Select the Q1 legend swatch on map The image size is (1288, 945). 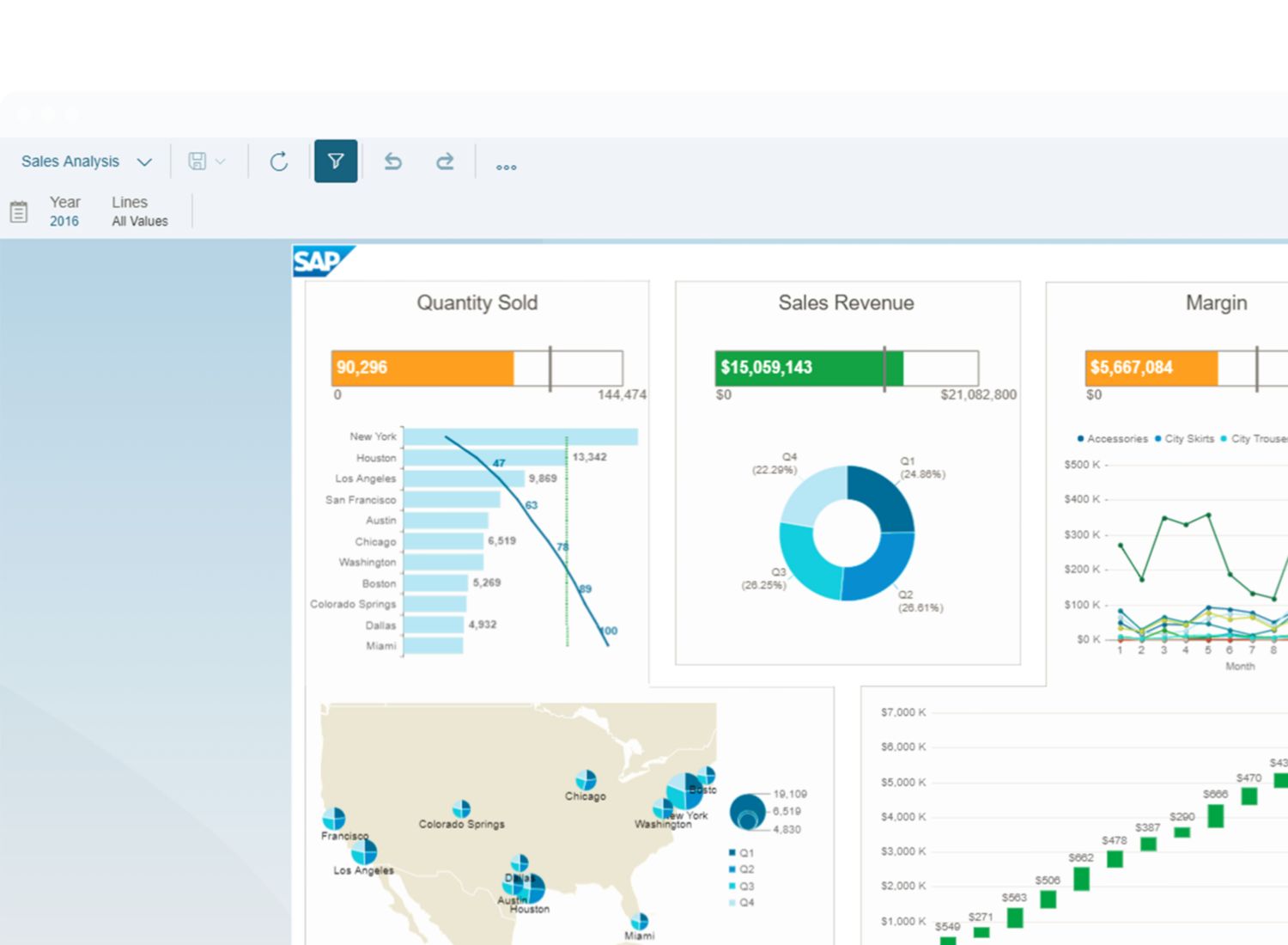pyautogui.click(x=732, y=853)
